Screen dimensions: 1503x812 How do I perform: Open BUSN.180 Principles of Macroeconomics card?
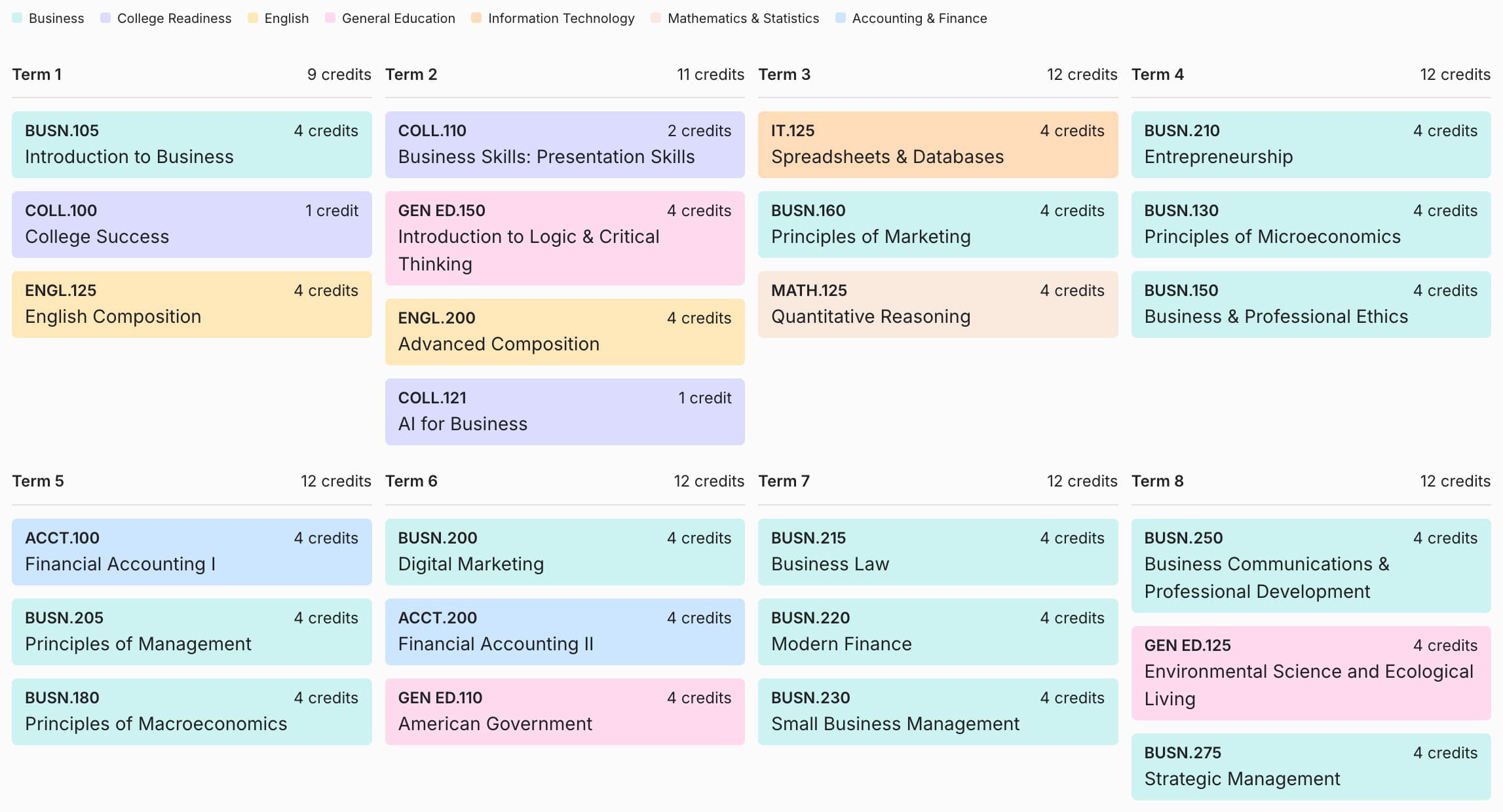click(192, 711)
